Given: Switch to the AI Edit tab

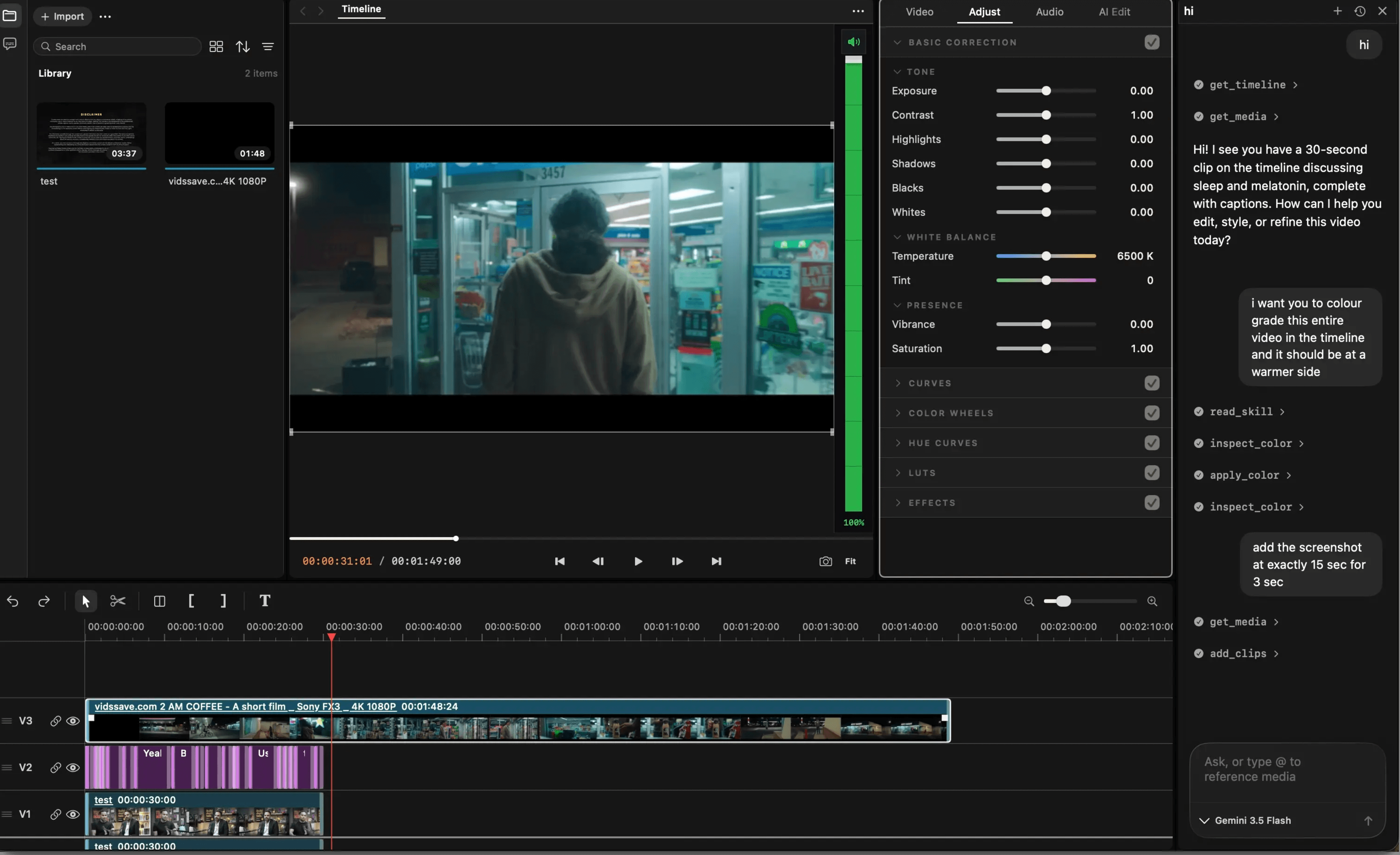Looking at the screenshot, I should [x=1114, y=12].
